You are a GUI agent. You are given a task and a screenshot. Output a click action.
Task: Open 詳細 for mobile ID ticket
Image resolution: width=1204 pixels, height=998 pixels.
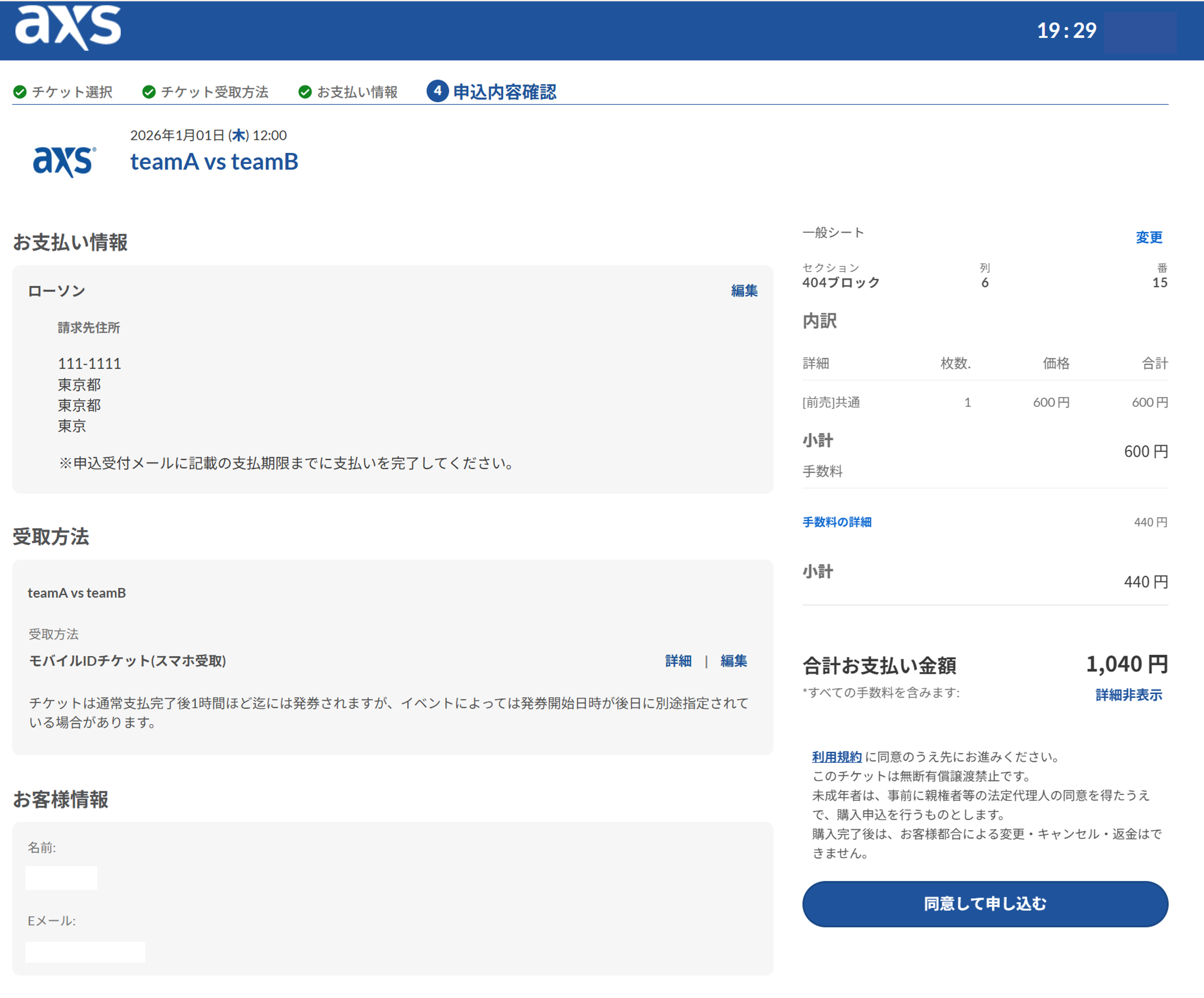(678, 661)
